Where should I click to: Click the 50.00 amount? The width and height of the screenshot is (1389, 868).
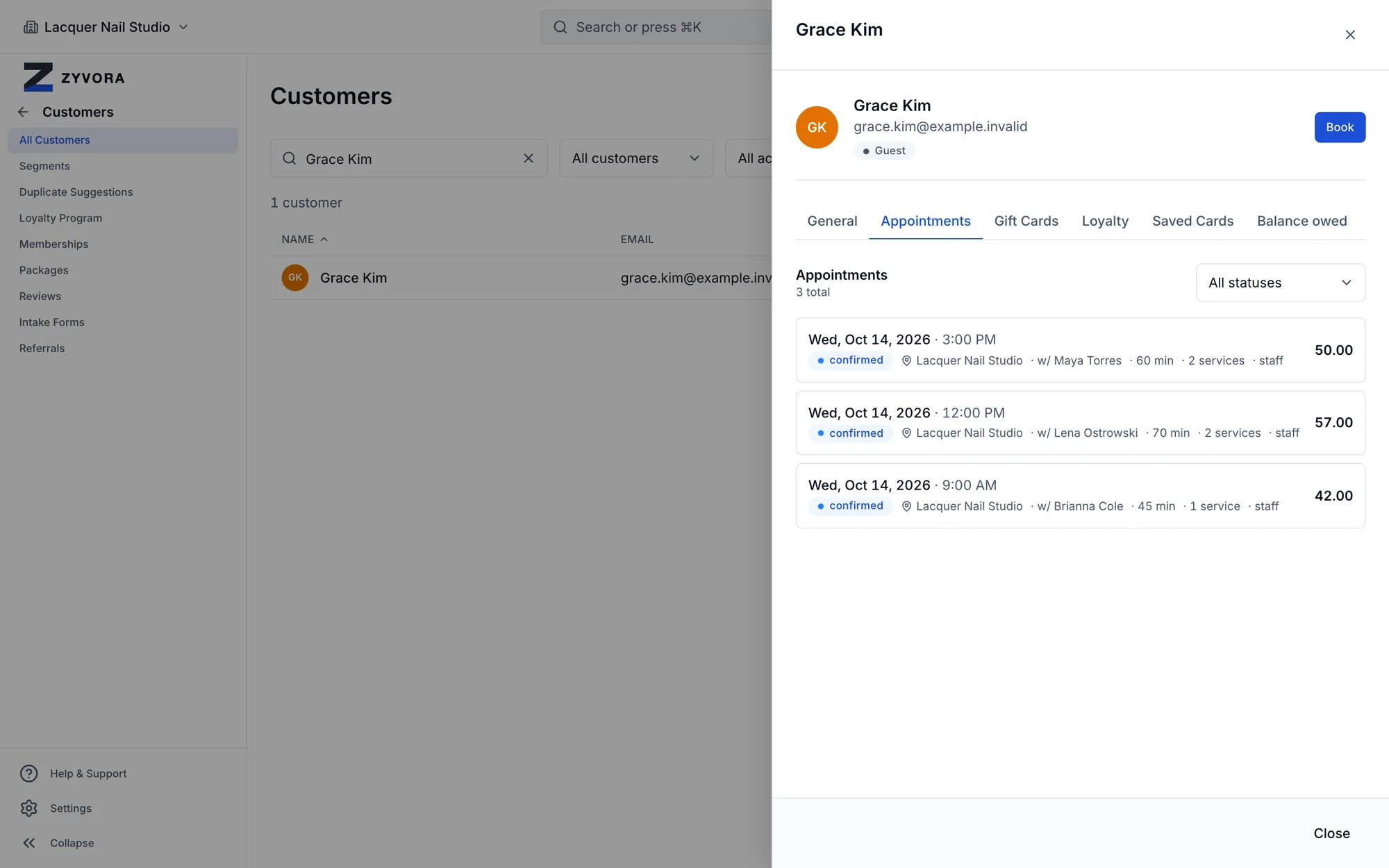(x=1333, y=350)
